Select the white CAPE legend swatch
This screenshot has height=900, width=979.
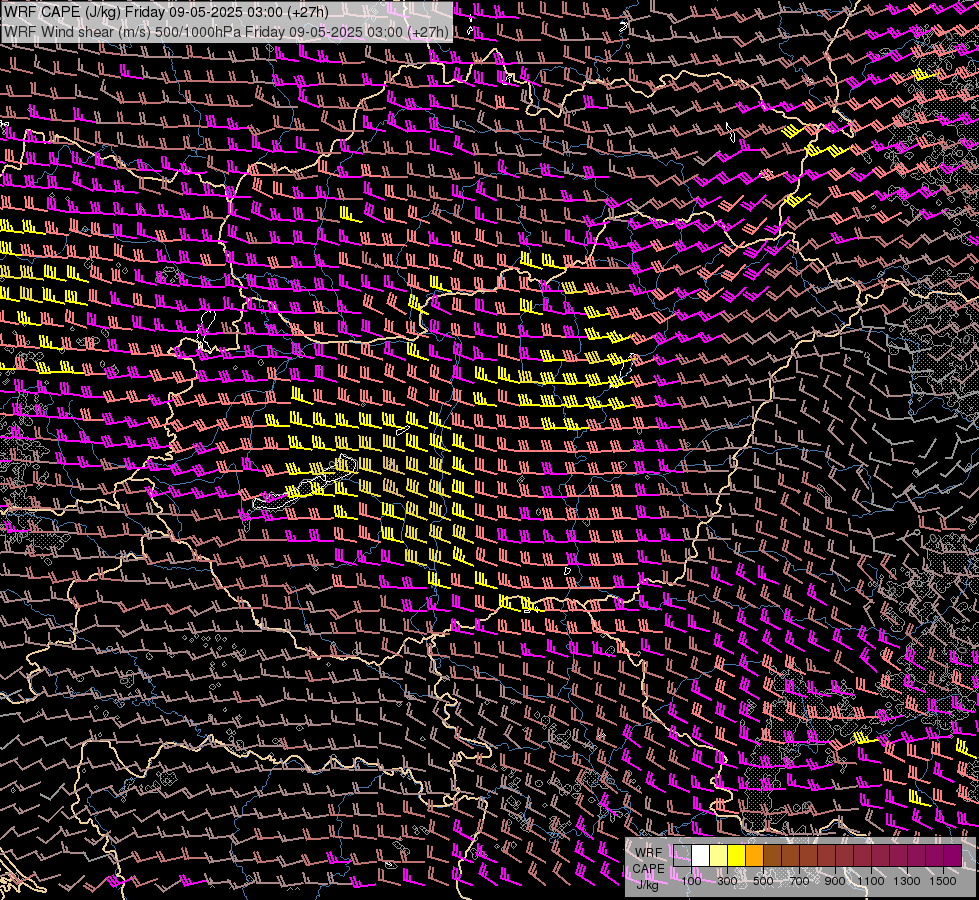coord(701,855)
